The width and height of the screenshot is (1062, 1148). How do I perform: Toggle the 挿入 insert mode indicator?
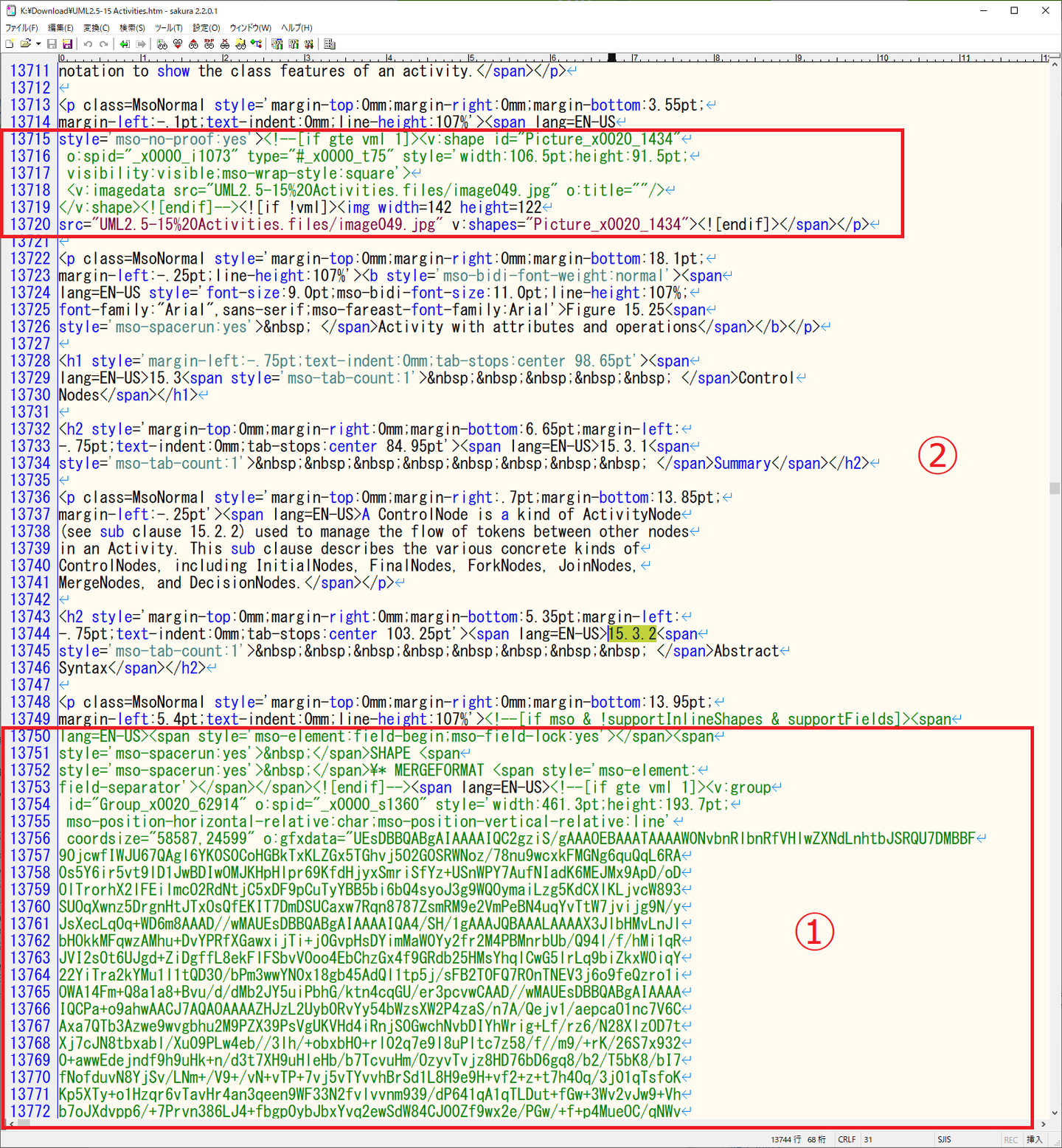(x=1035, y=1139)
